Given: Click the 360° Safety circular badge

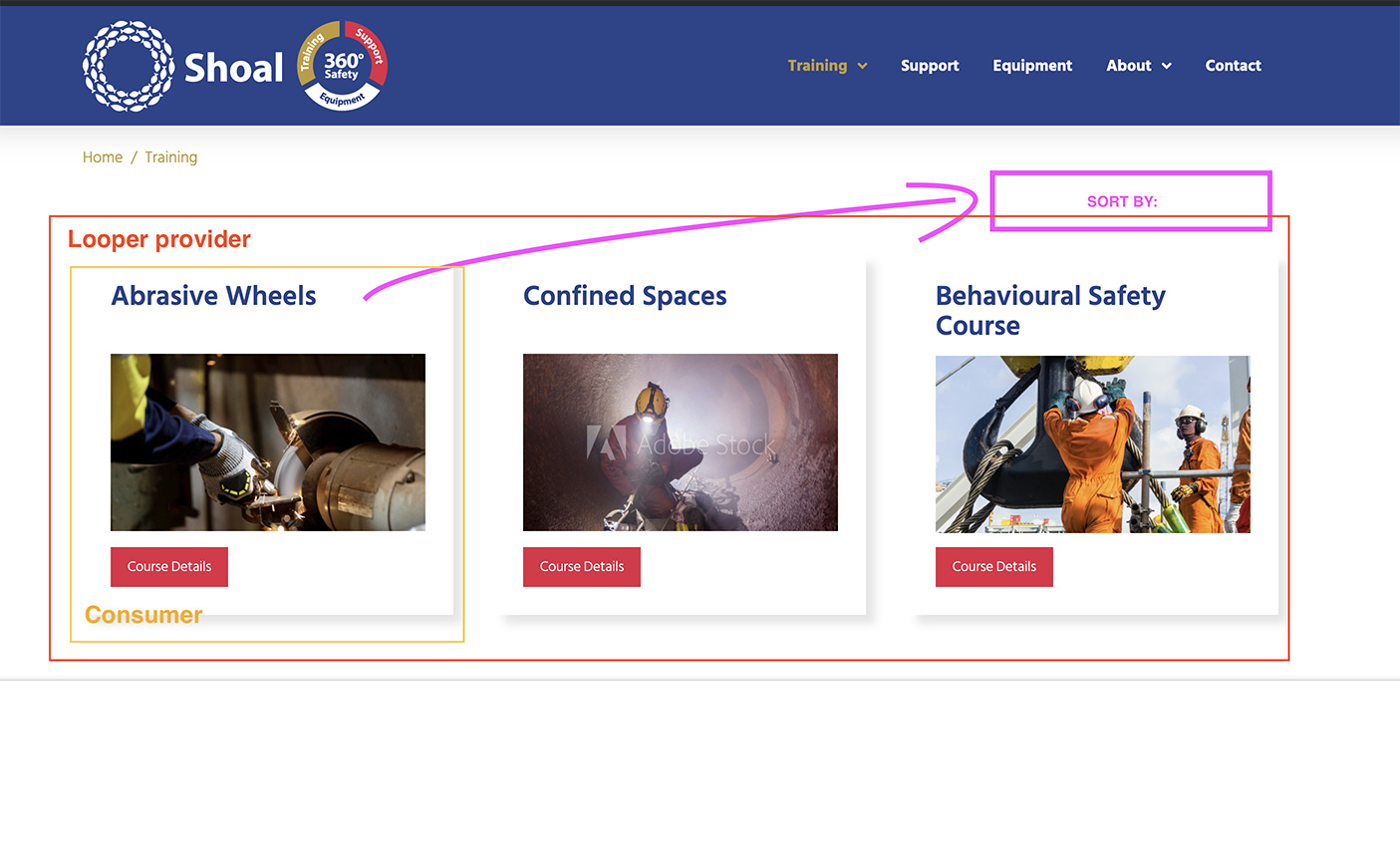Looking at the screenshot, I should (x=343, y=66).
